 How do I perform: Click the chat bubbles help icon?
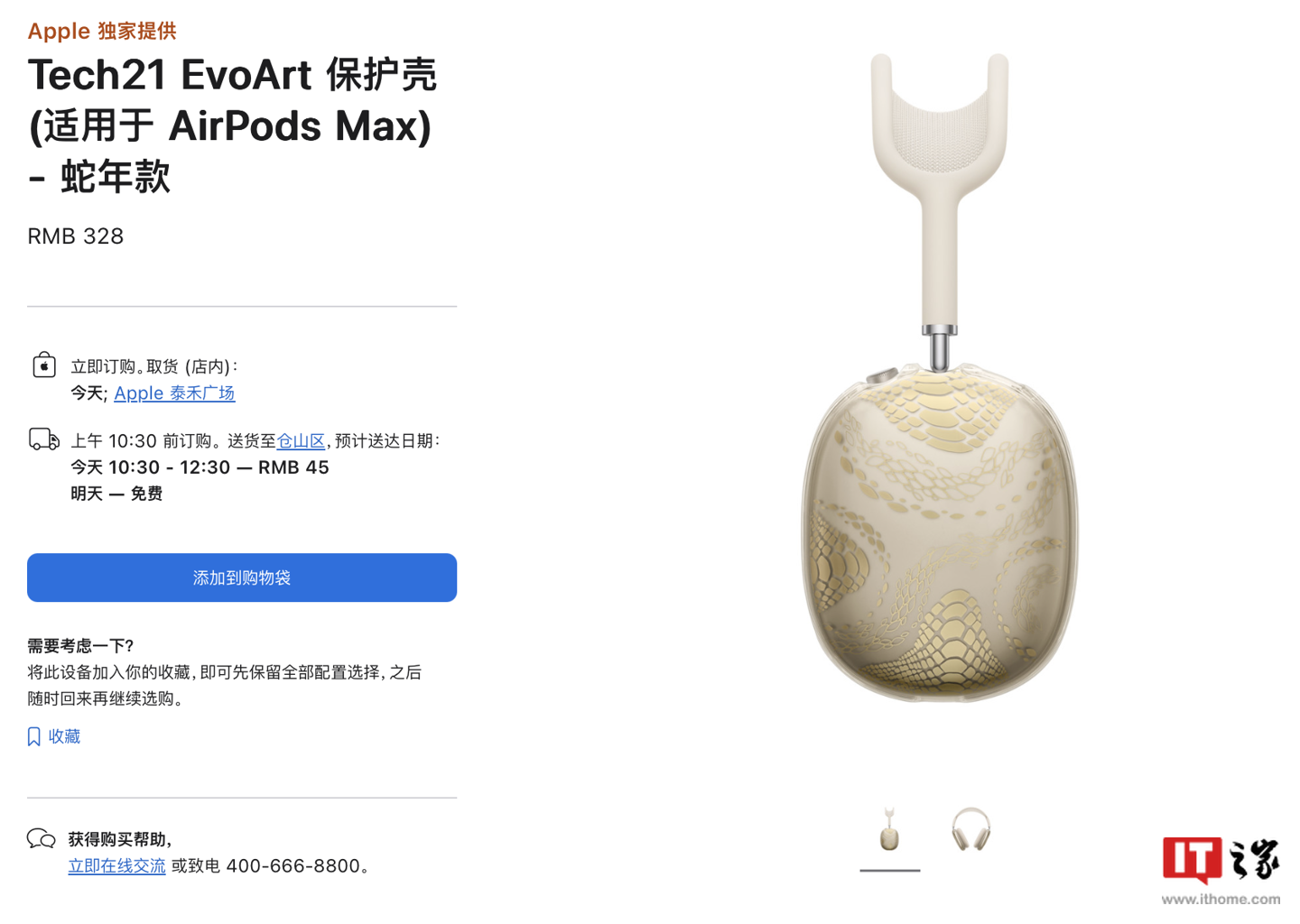click(42, 839)
